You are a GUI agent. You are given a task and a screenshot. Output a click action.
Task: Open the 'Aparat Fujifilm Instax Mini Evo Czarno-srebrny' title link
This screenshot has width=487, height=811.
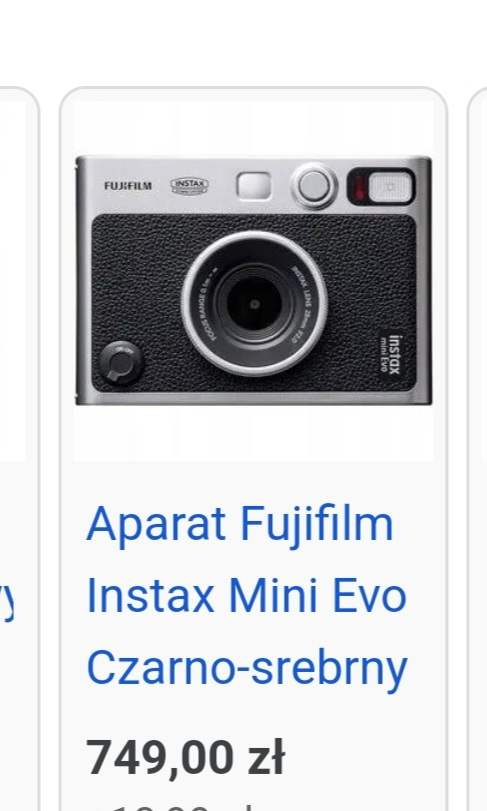click(x=247, y=596)
